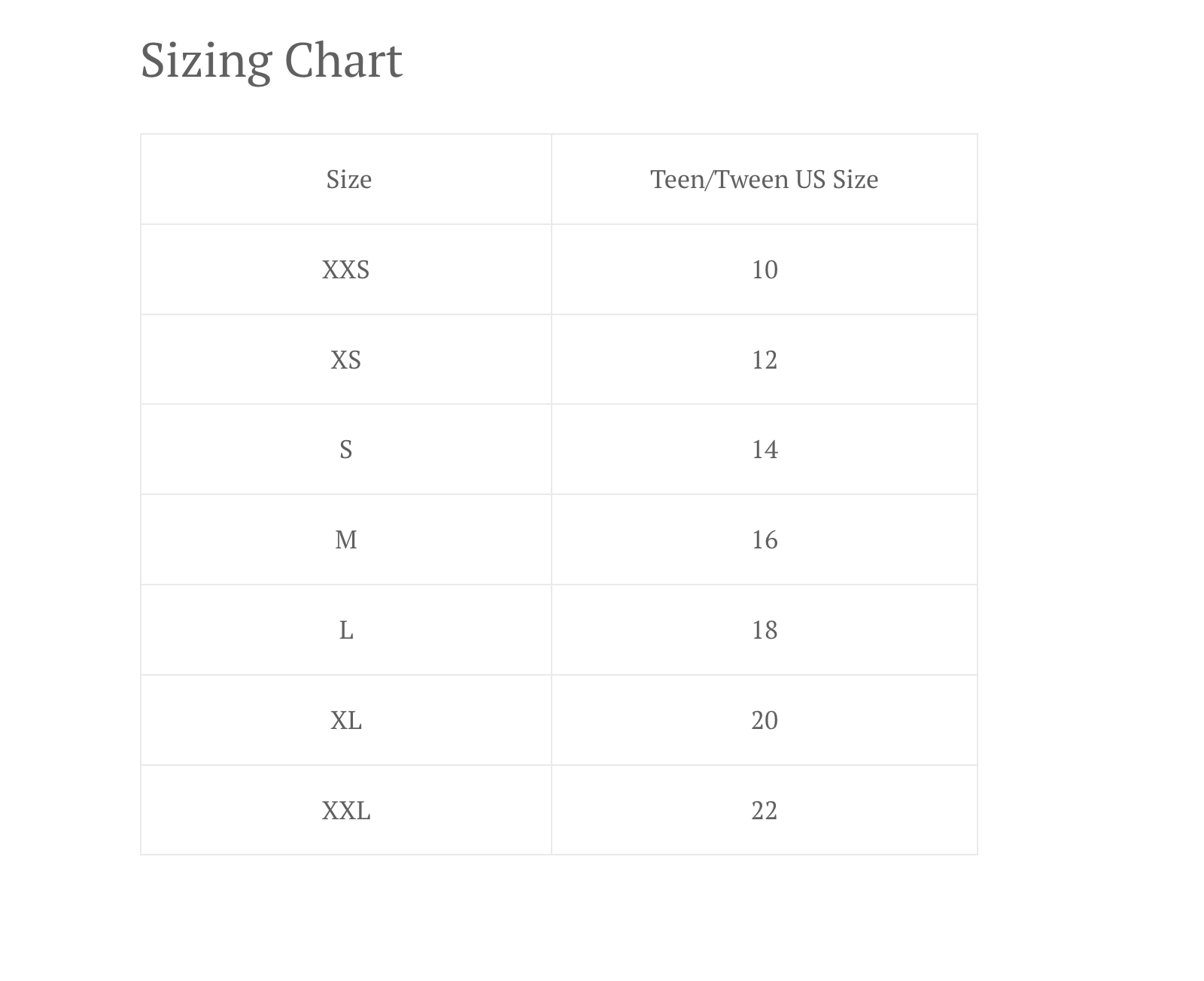Select the XS size cell
Screen dimensions: 1204x981
346,360
